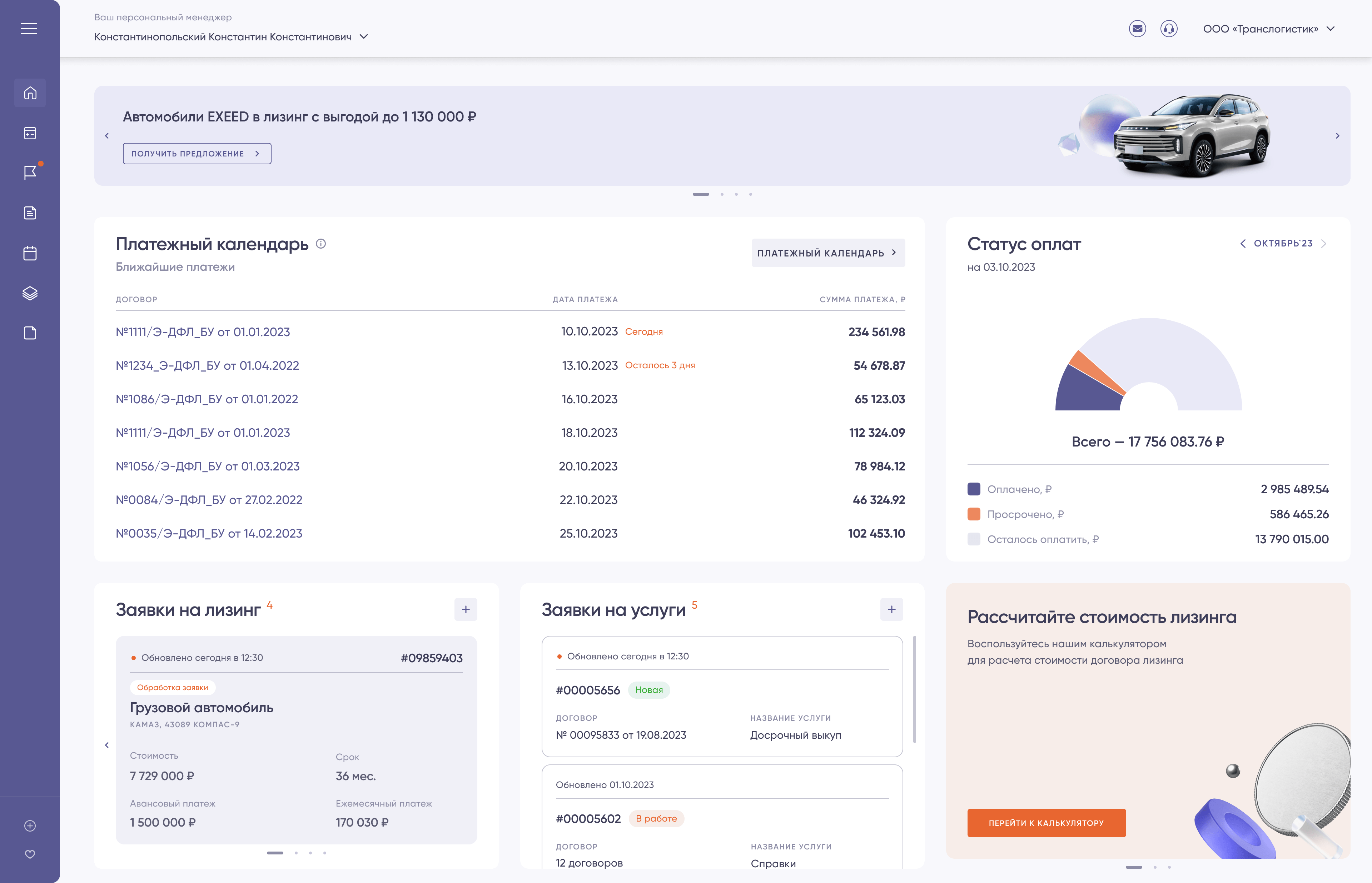The height and width of the screenshot is (883, 1372).
Task: Open contract №1086/Э-ДФЛ_БУ от 01.01.2022
Action: coord(207,399)
